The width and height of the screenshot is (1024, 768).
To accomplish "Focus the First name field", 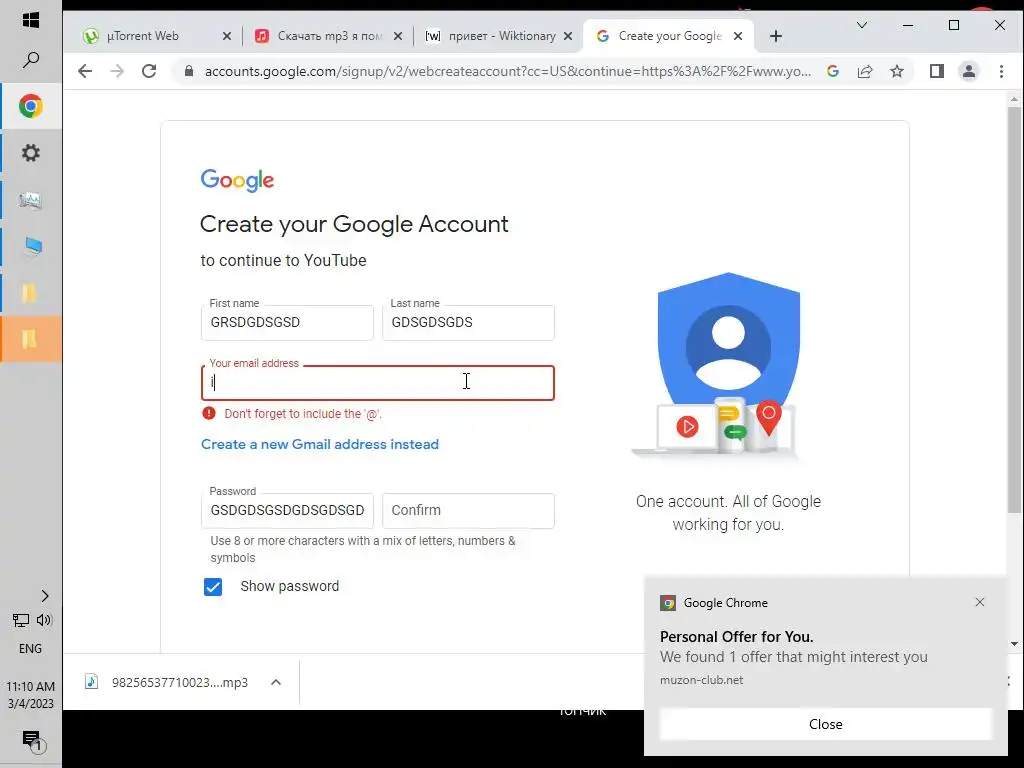I will tap(287, 323).
